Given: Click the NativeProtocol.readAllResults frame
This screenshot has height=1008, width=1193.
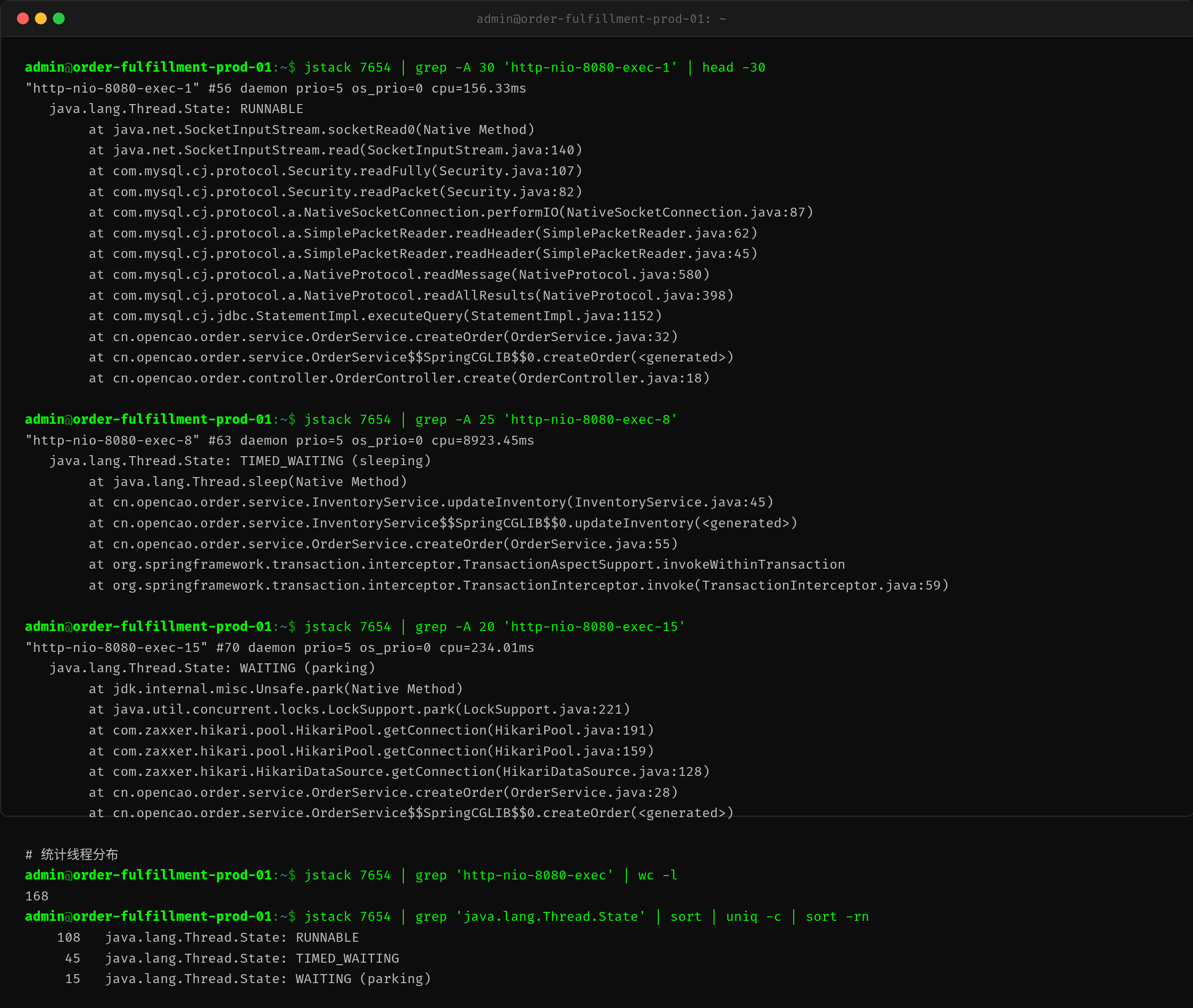Looking at the screenshot, I should [x=411, y=295].
